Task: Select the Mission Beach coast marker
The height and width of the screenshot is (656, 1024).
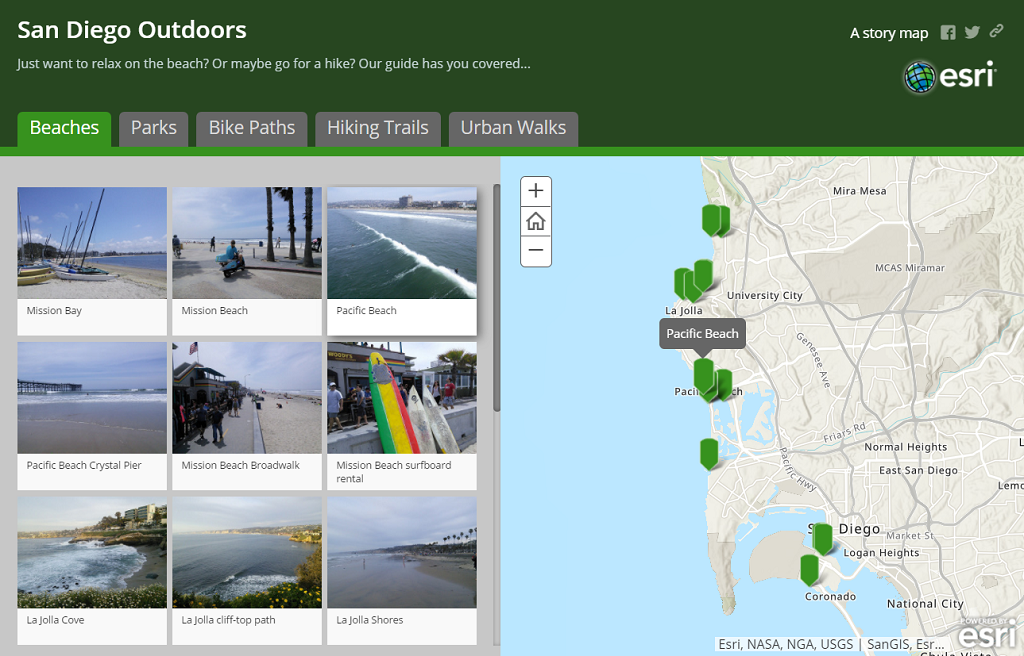Action: (x=709, y=454)
